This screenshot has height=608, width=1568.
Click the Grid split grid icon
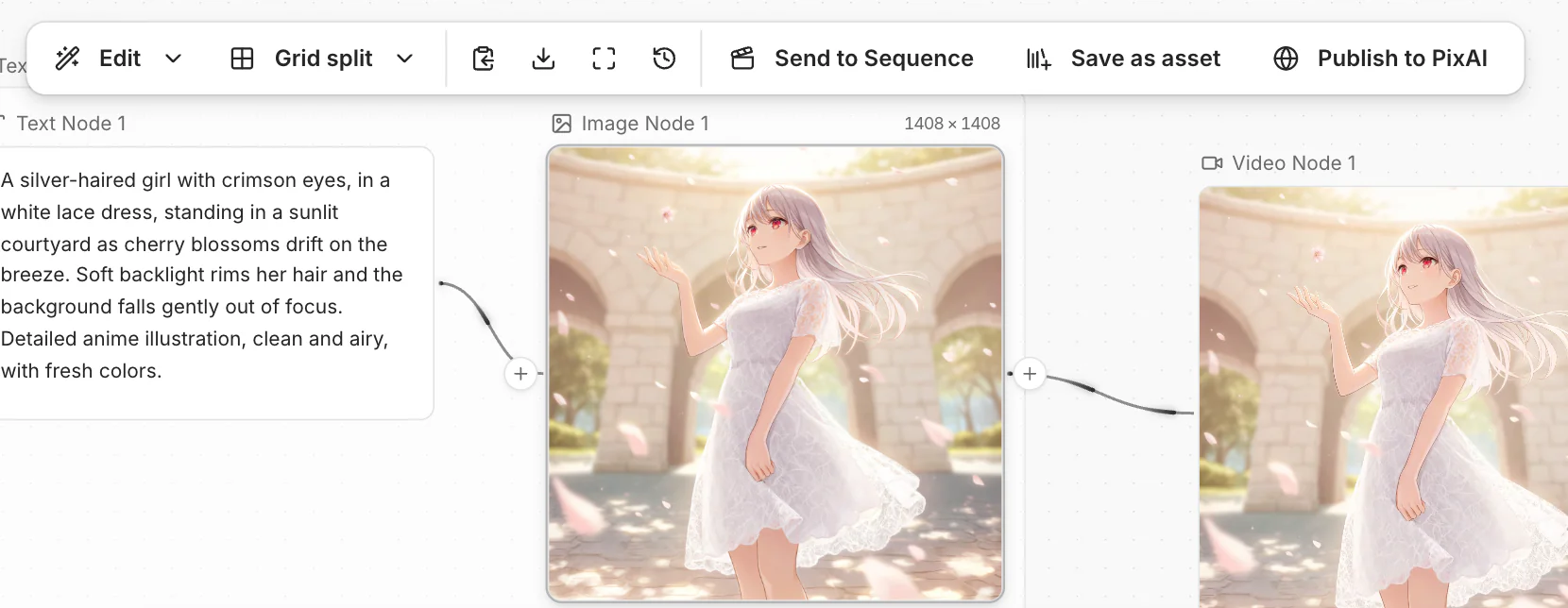(x=242, y=59)
